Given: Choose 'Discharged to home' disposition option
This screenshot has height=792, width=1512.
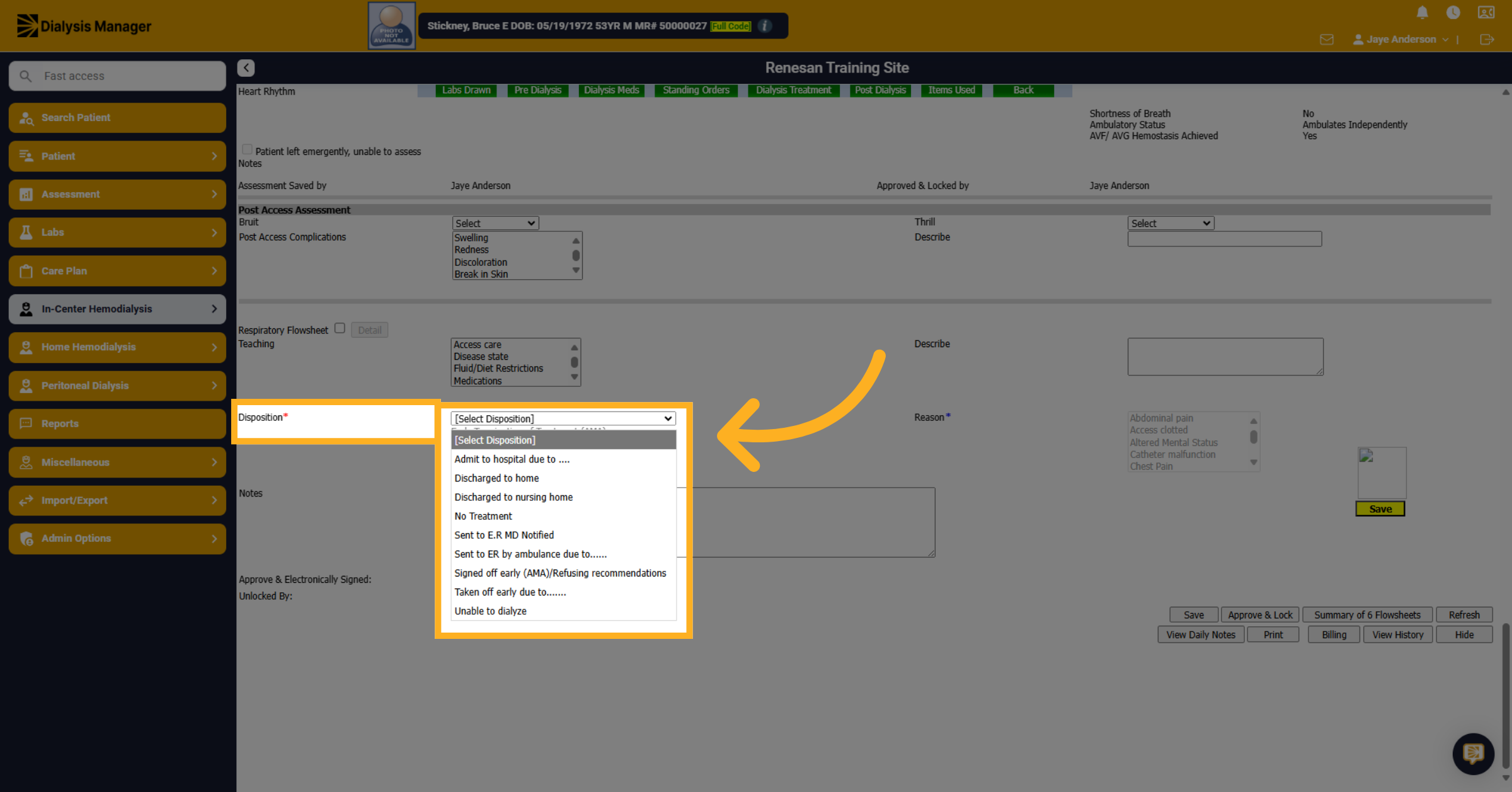Looking at the screenshot, I should (x=563, y=478).
